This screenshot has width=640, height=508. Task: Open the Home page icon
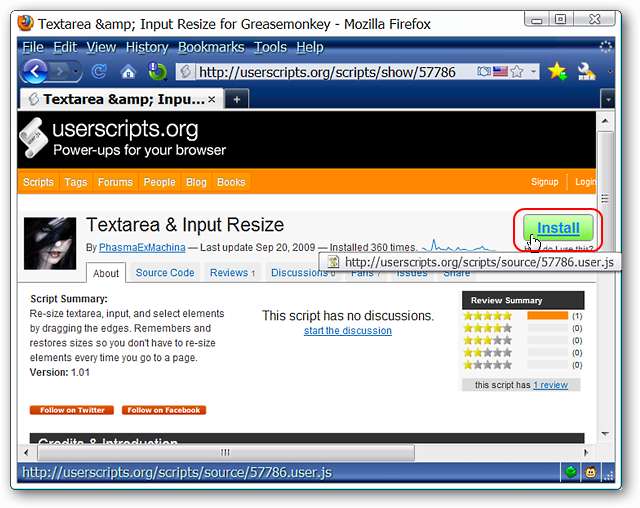pos(128,72)
